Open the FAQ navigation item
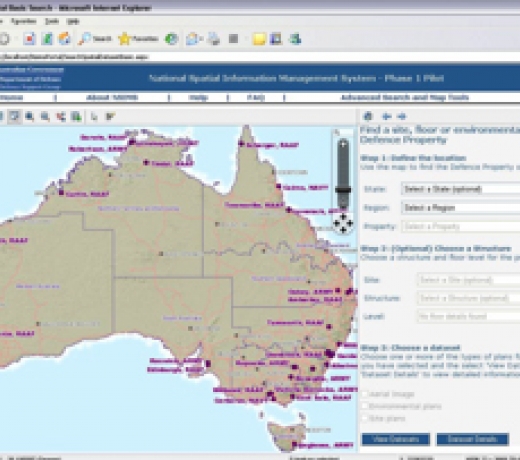 point(256,98)
